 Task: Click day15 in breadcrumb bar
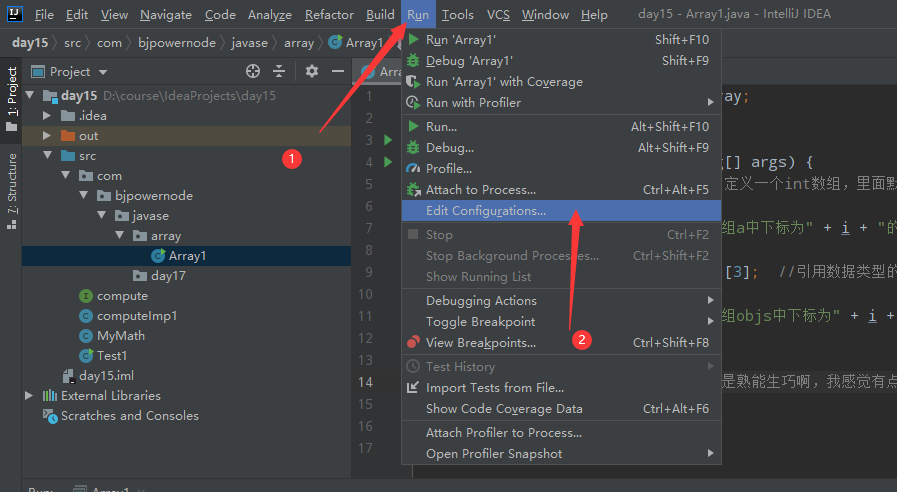[30, 43]
